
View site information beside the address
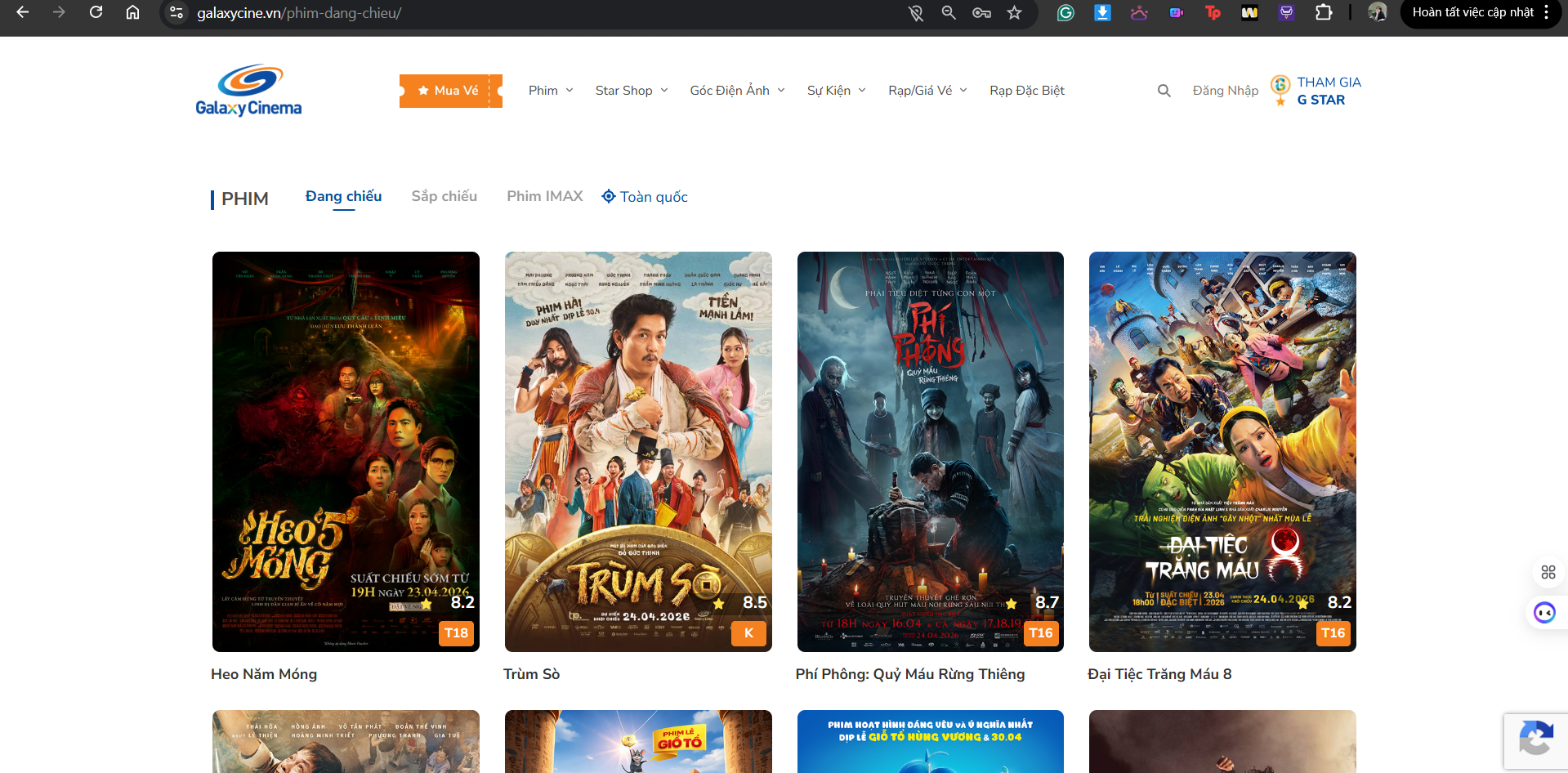176,12
